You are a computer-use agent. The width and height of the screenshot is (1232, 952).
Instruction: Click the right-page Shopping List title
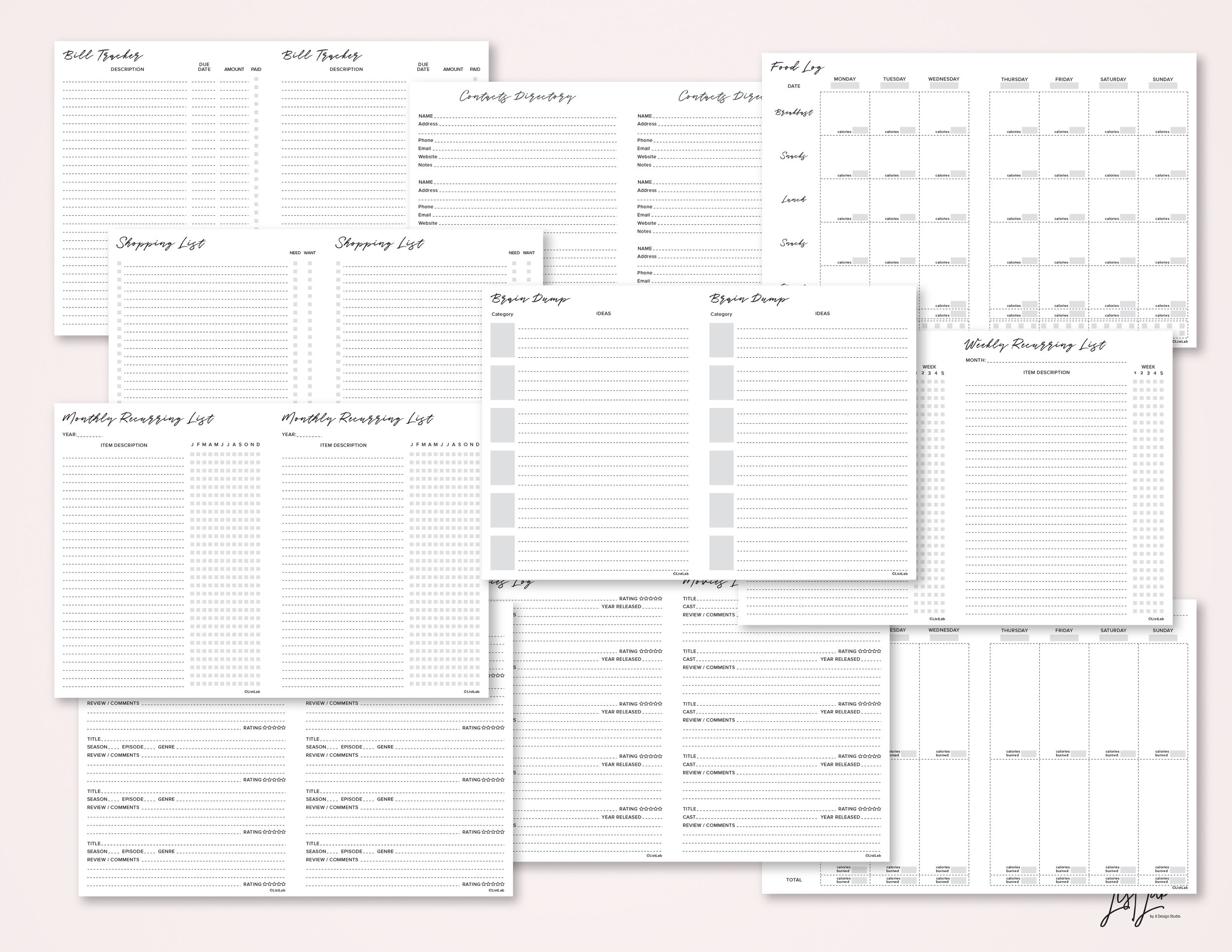pyautogui.click(x=379, y=243)
